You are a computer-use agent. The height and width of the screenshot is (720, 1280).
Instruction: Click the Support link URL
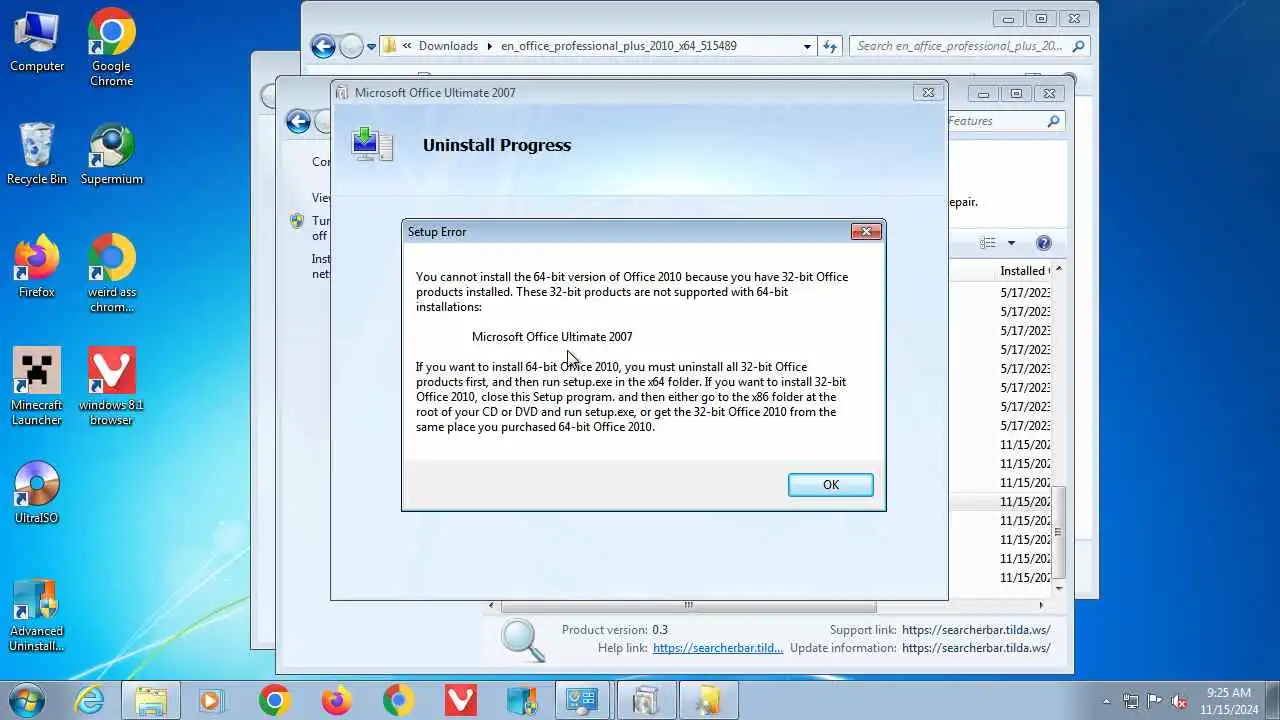coord(976,630)
